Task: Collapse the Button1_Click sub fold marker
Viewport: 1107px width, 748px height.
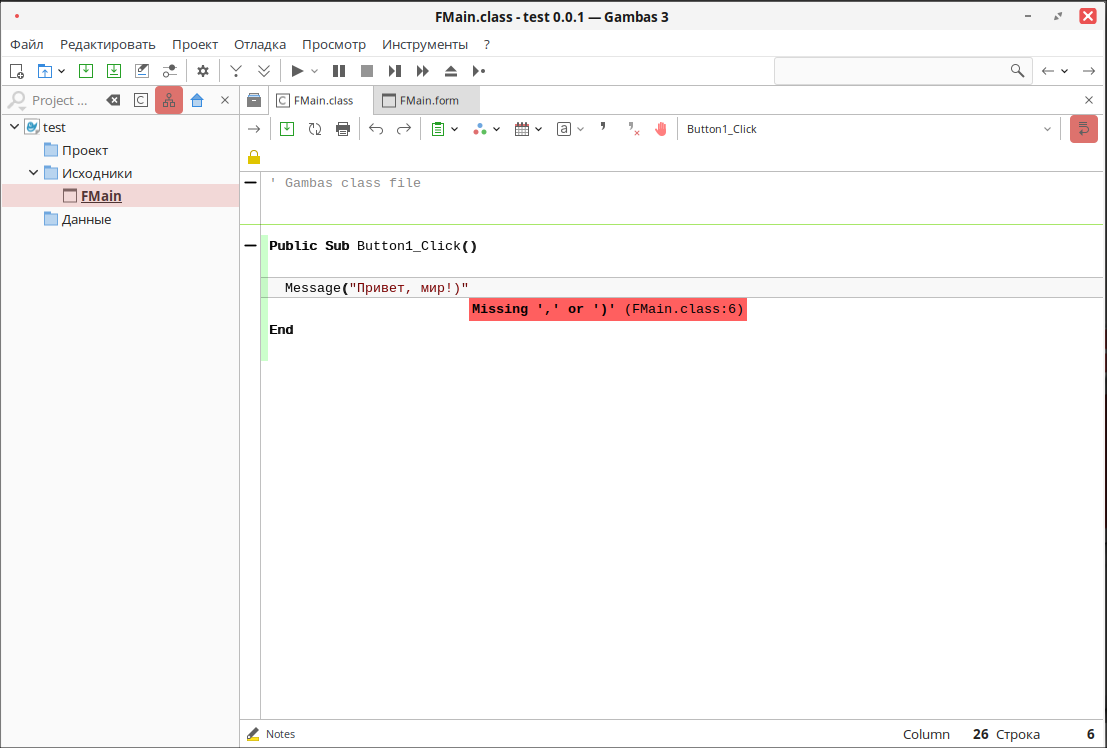Action: [x=250, y=246]
